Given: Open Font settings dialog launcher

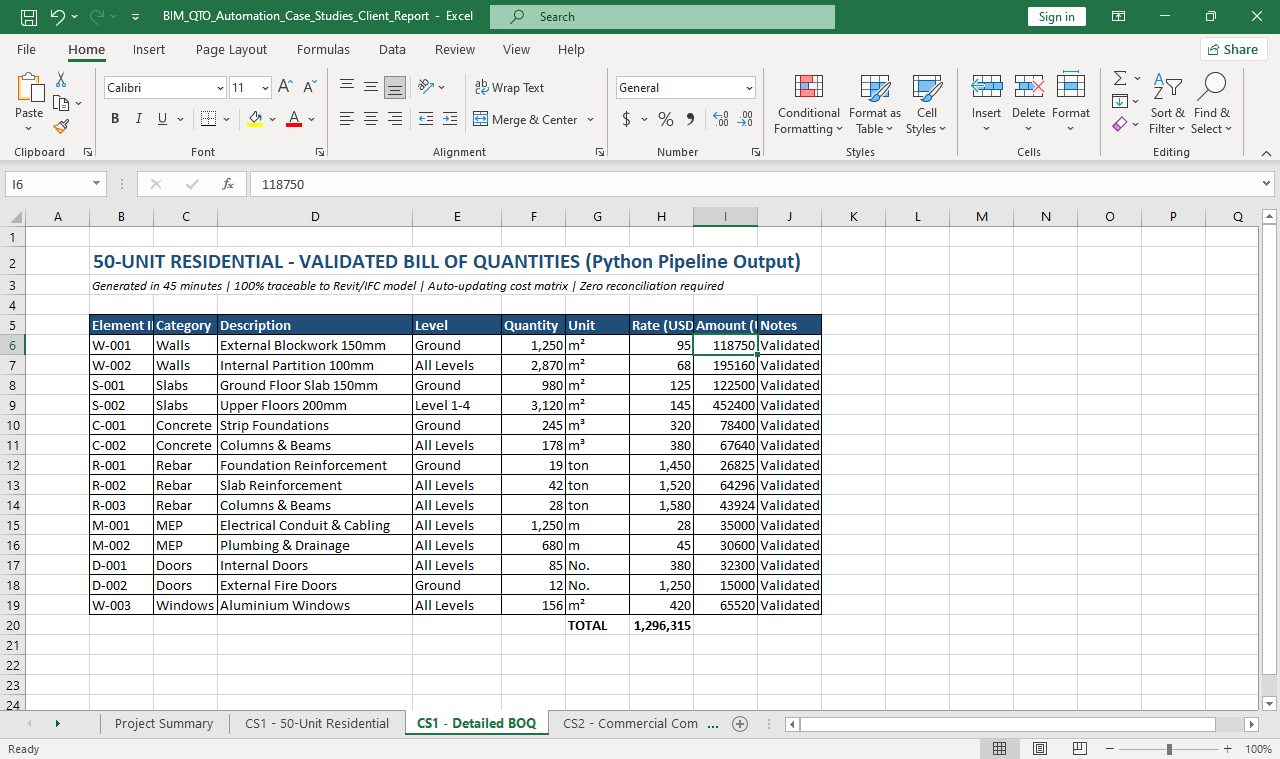Looking at the screenshot, I should (x=320, y=152).
